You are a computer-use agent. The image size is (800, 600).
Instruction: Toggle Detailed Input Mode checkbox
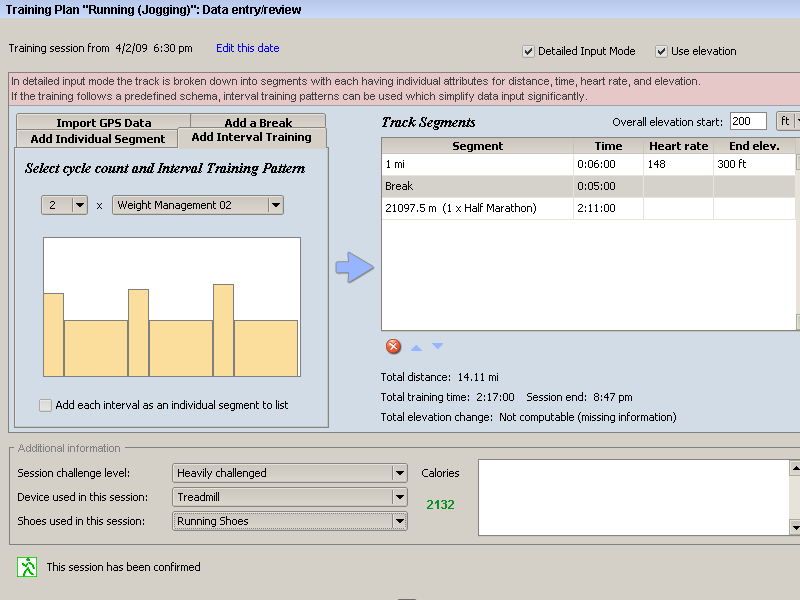click(528, 51)
